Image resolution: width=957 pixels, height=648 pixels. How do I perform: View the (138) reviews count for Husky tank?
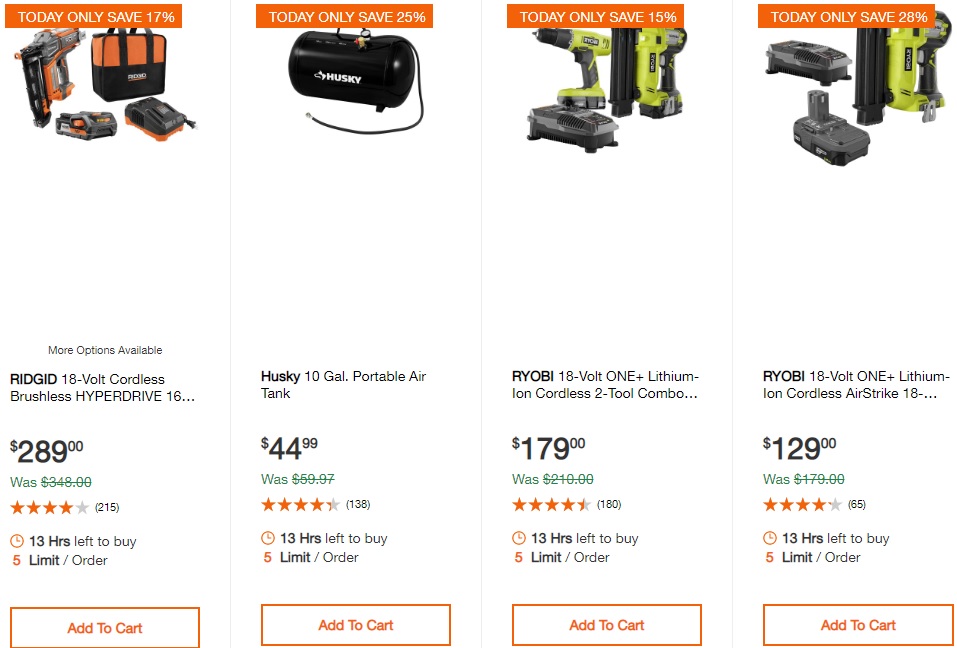358,504
